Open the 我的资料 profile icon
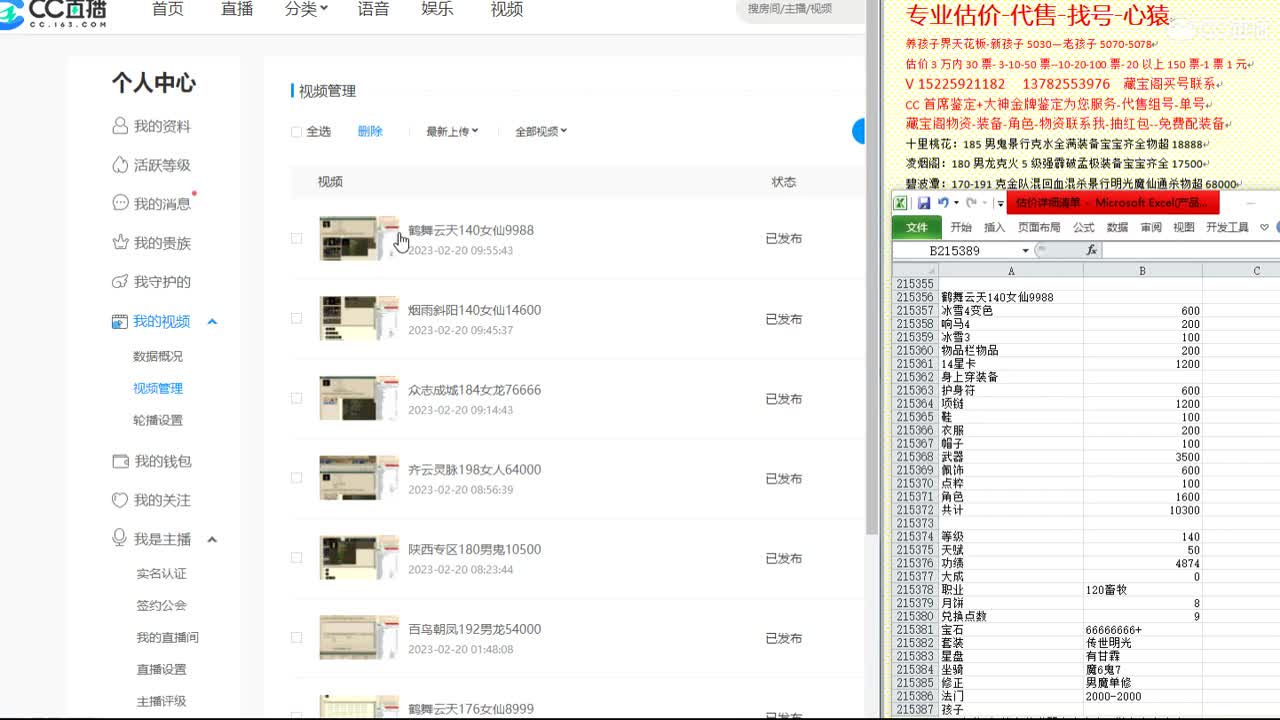This screenshot has height=720, width=1280. click(x=120, y=126)
